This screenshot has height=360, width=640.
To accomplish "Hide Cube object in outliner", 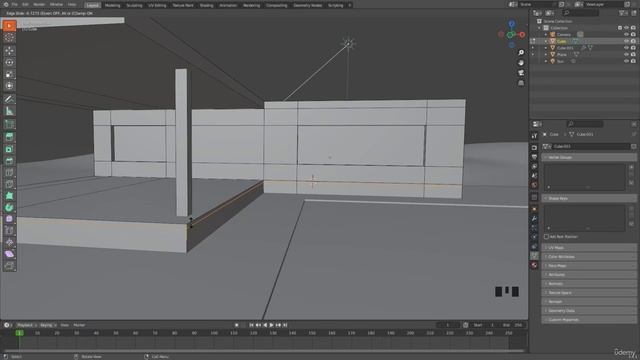I will (x=626, y=41).
